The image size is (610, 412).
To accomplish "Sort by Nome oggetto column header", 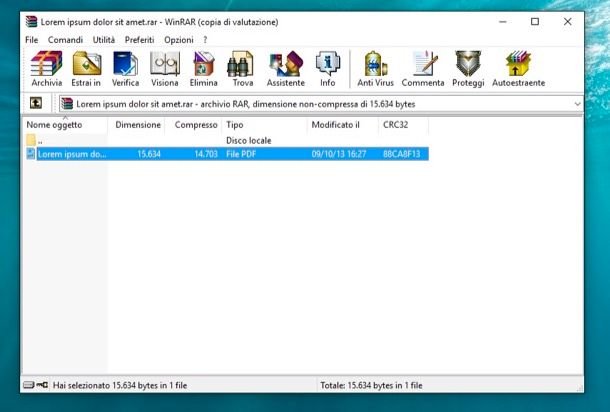I will coord(55,125).
